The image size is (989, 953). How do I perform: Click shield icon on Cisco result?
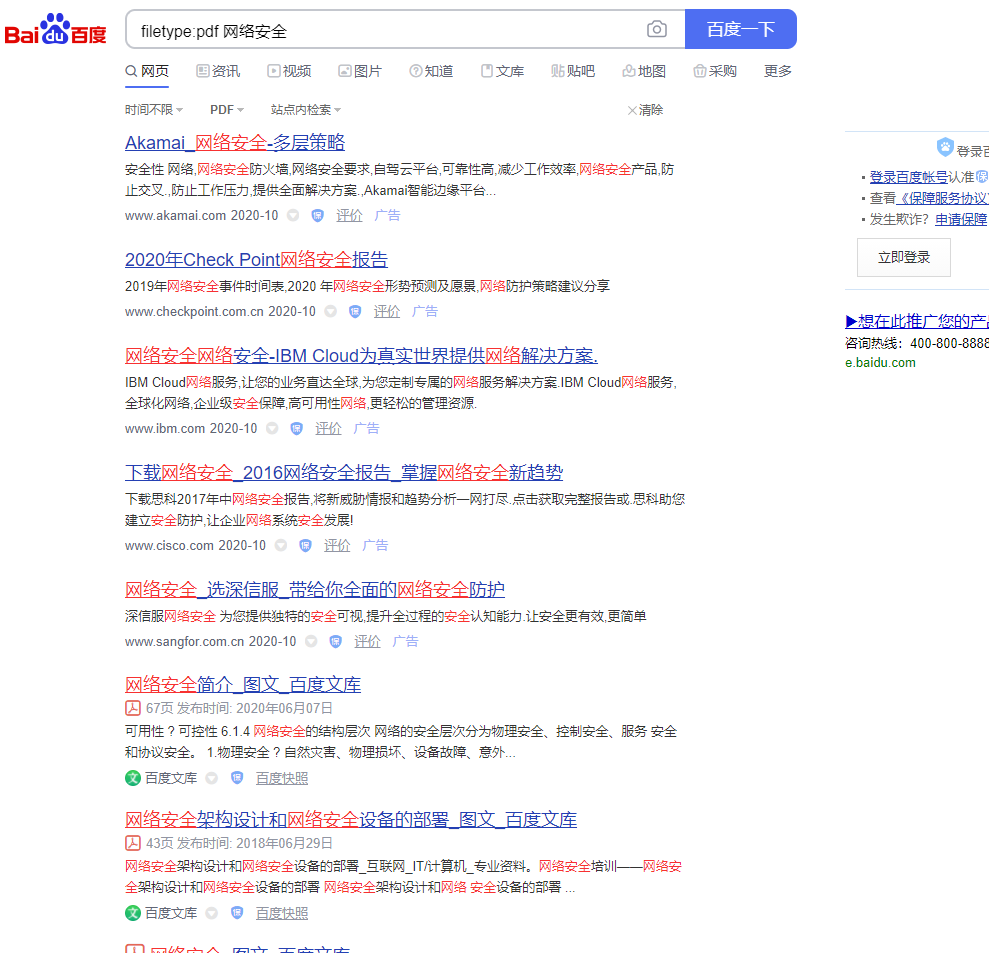(x=305, y=545)
